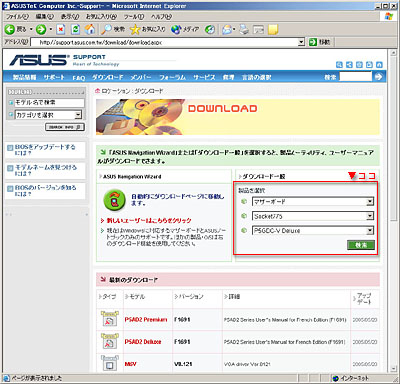Image resolution: width=400 pixels, height=384 pixels.
Task: Click the red Stop icon
Action: (x=61, y=30)
